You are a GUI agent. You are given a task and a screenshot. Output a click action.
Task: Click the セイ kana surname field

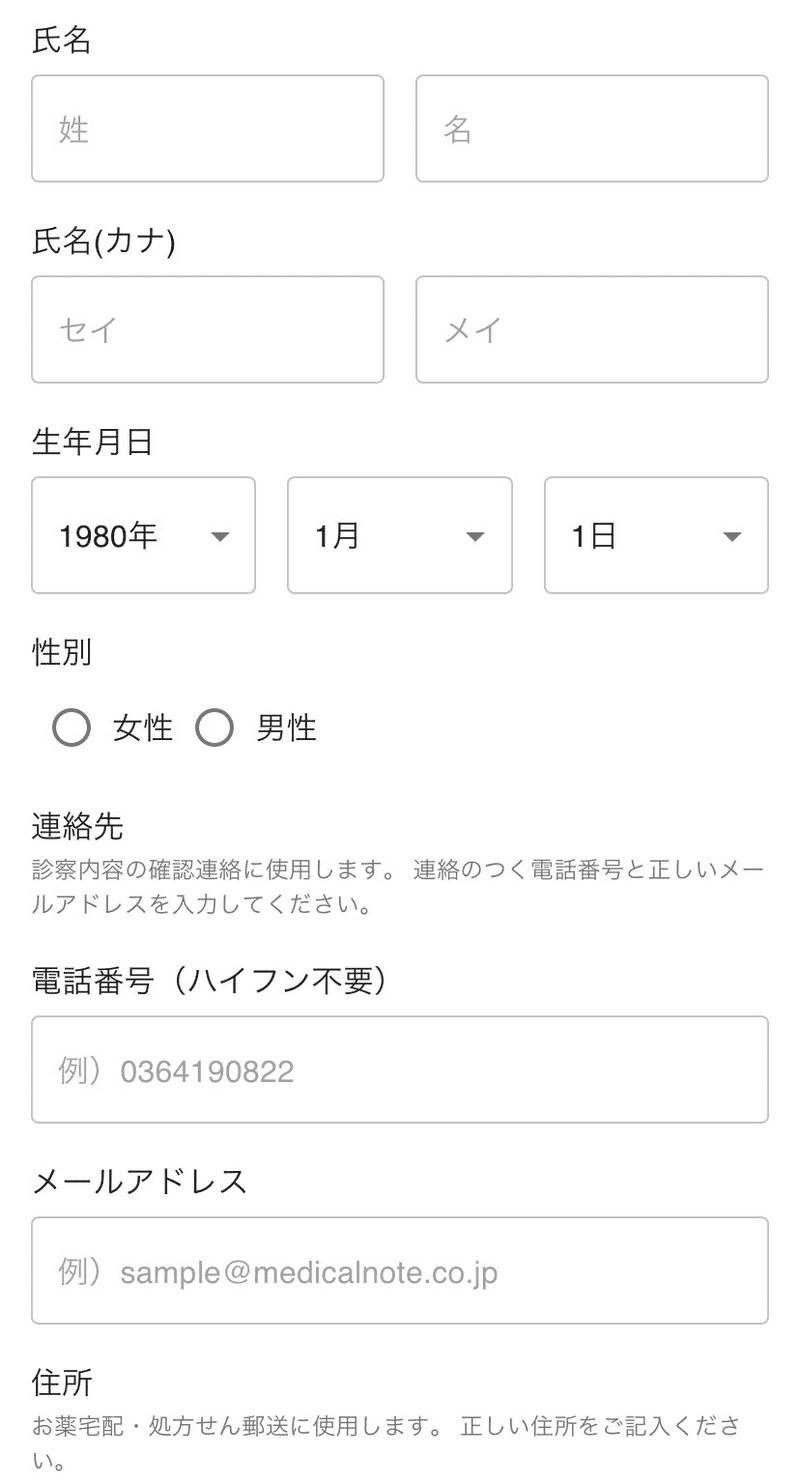(x=207, y=330)
